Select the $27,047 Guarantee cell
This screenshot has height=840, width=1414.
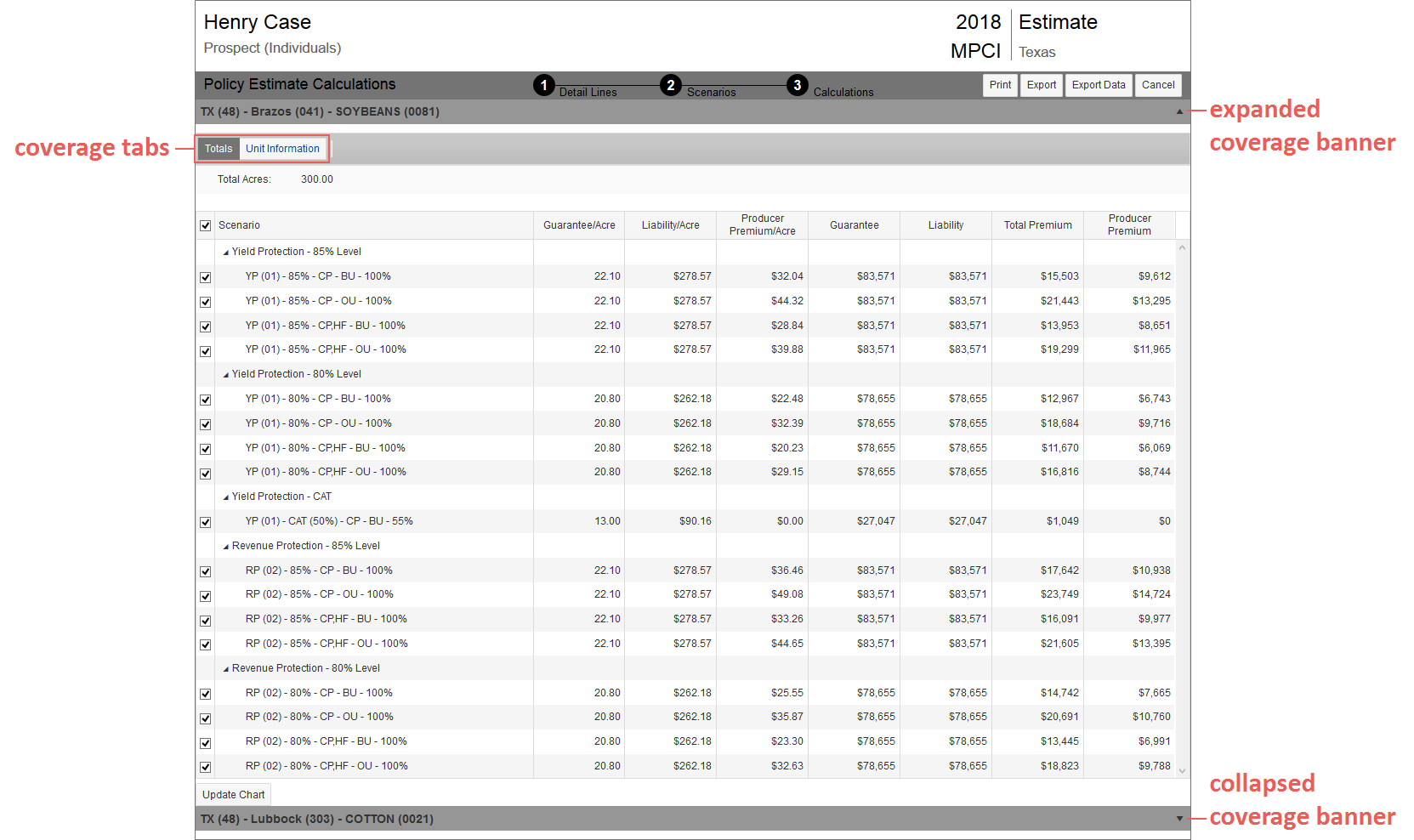[x=855, y=521]
